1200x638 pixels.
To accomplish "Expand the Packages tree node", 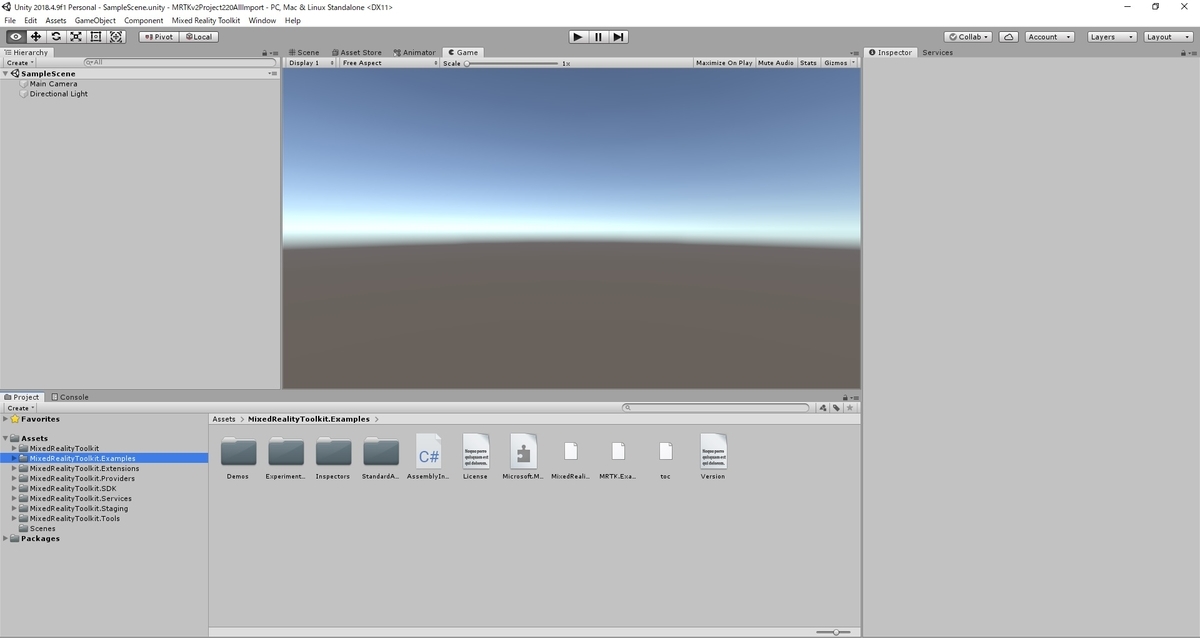I will tap(6, 539).
